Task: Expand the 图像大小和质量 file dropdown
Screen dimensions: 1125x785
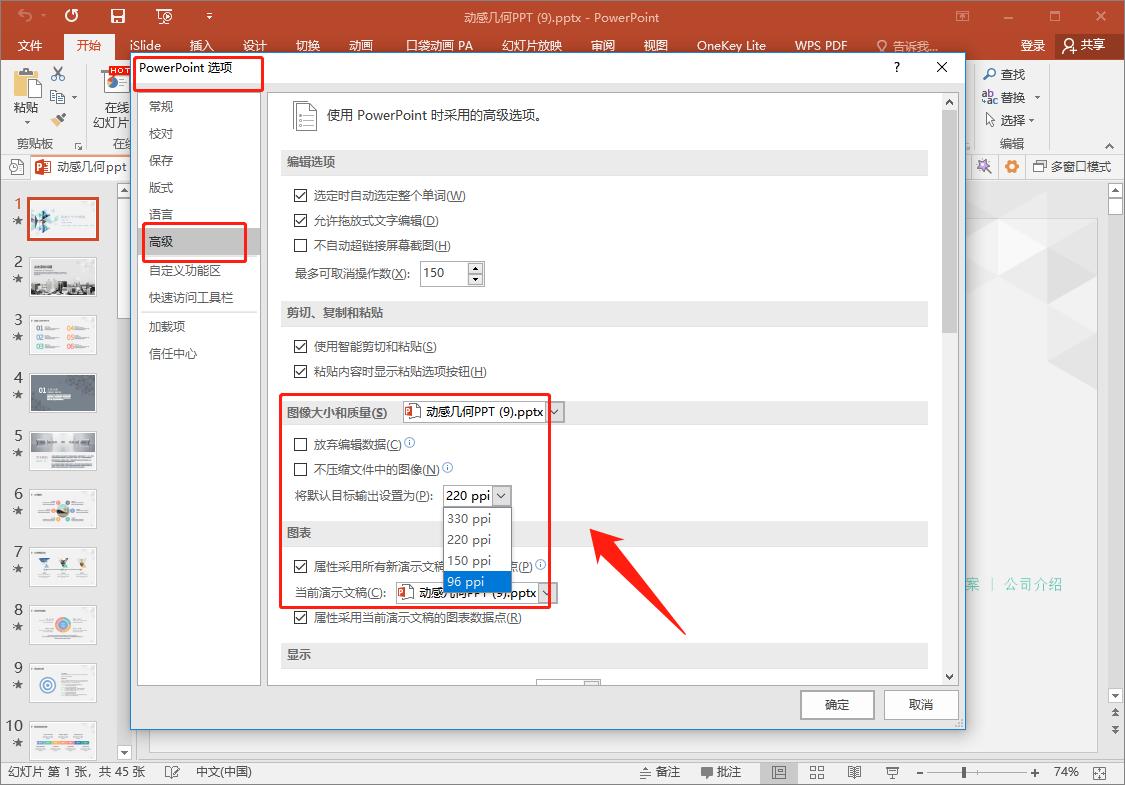Action: [556, 412]
